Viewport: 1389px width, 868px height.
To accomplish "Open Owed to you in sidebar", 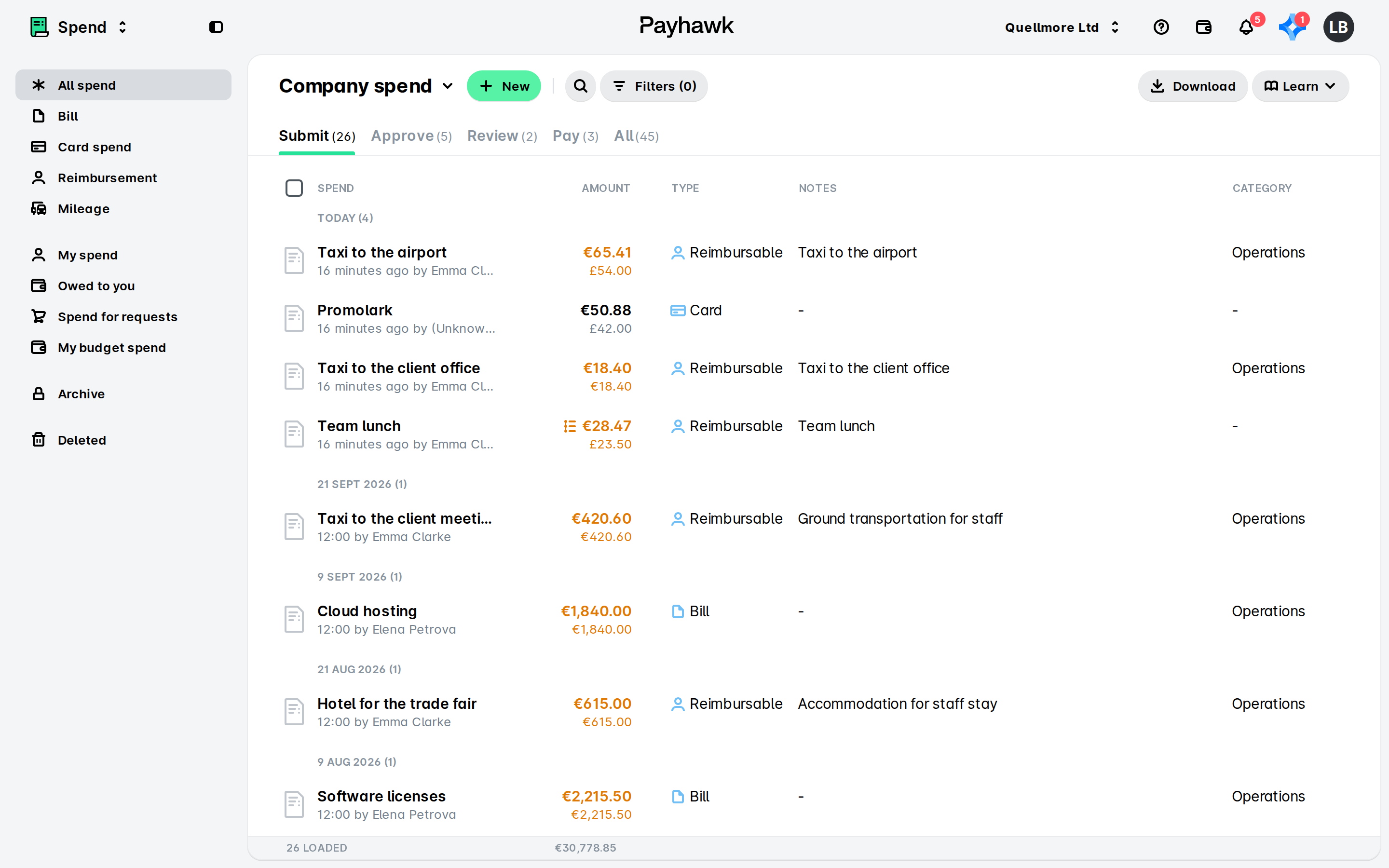I will (123, 286).
